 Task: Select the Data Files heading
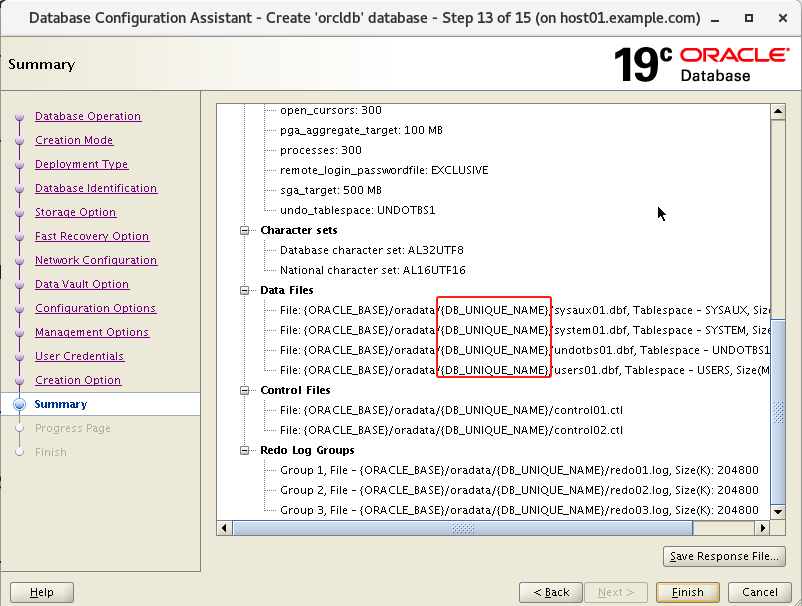pos(286,290)
